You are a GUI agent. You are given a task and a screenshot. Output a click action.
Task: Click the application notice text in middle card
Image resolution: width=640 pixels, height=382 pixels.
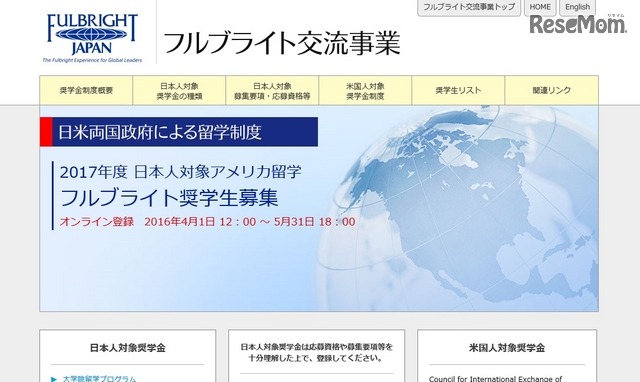317,353
